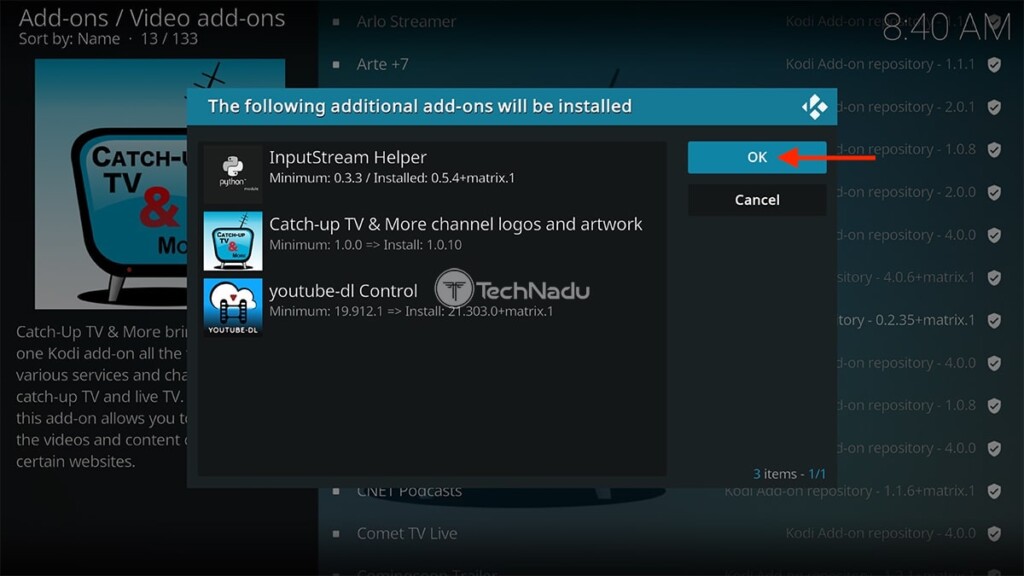The height and width of the screenshot is (576, 1024).
Task: Click the 3 items - 1/1 counter
Action: 789,473
